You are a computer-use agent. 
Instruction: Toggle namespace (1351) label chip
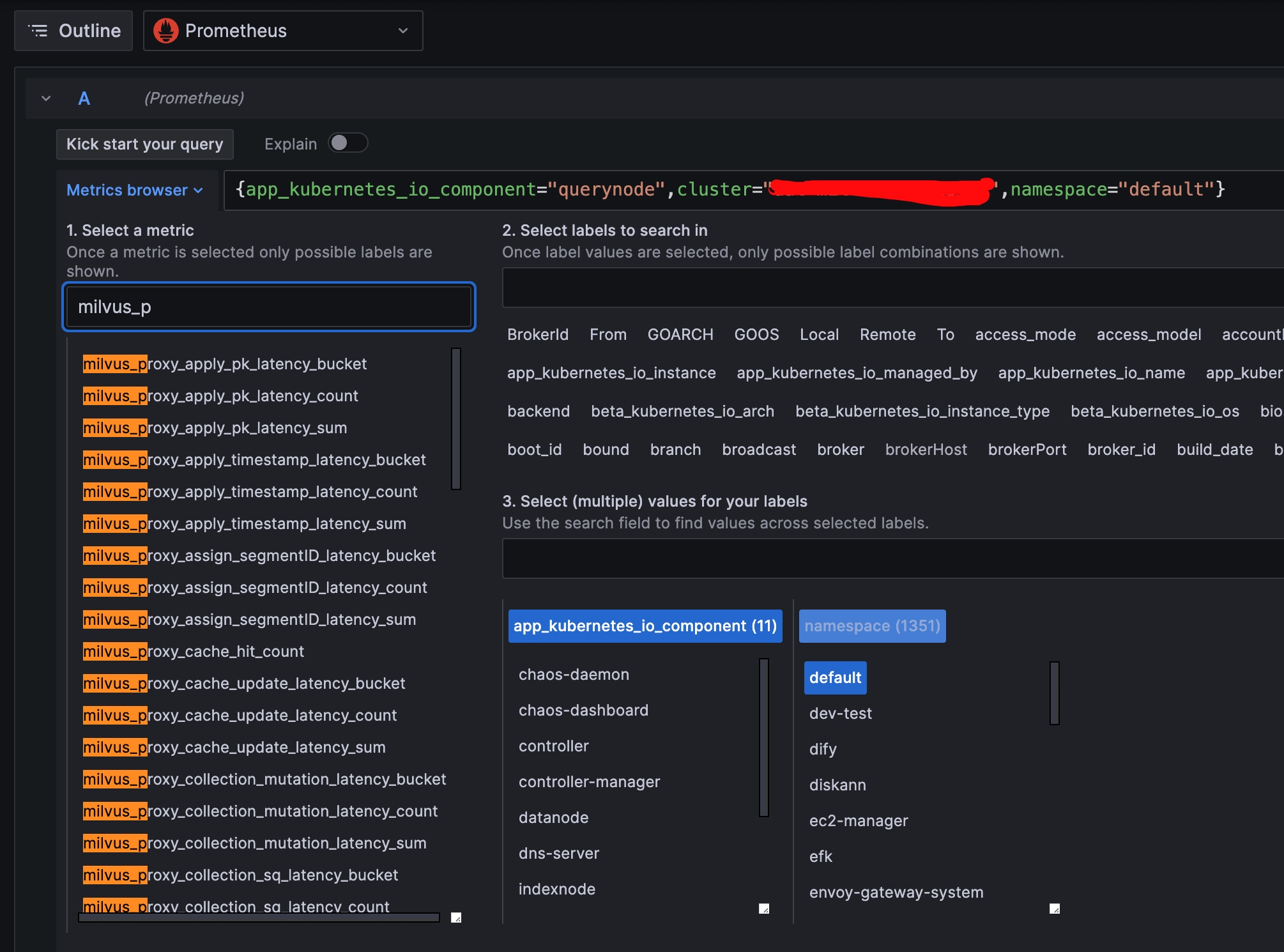click(x=872, y=626)
